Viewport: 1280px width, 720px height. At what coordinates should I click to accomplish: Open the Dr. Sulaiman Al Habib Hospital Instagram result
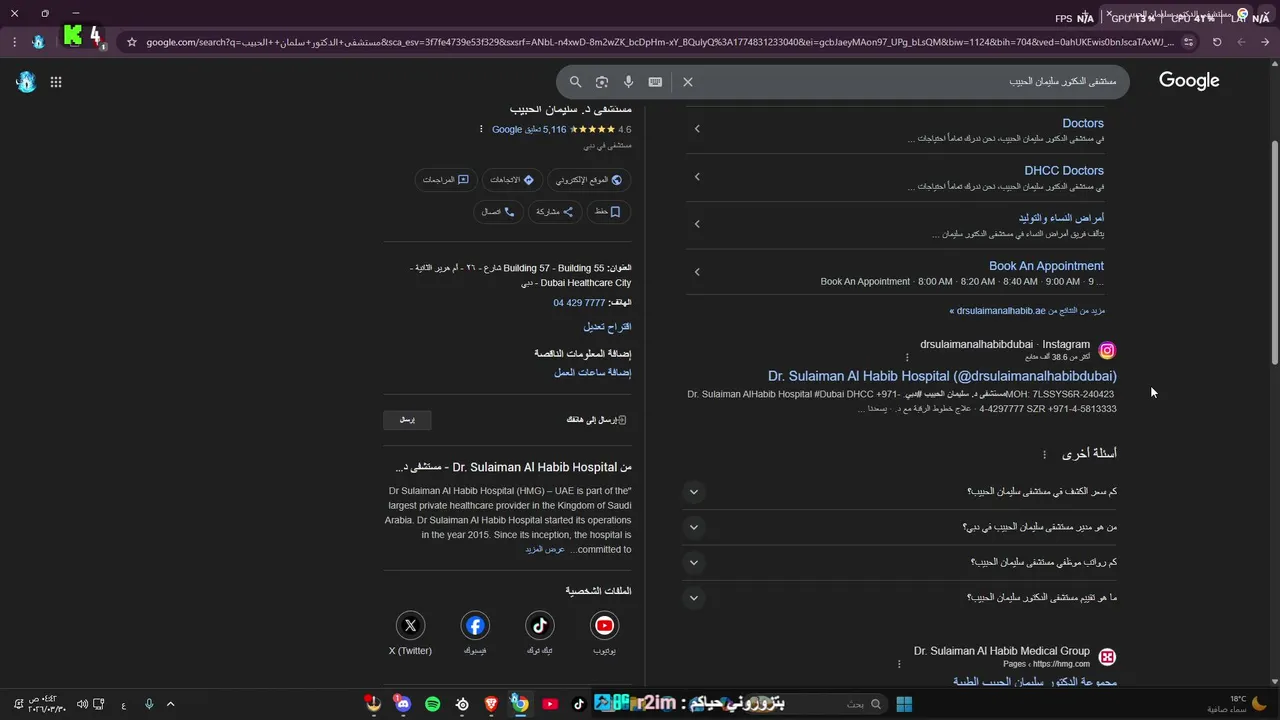click(x=942, y=376)
